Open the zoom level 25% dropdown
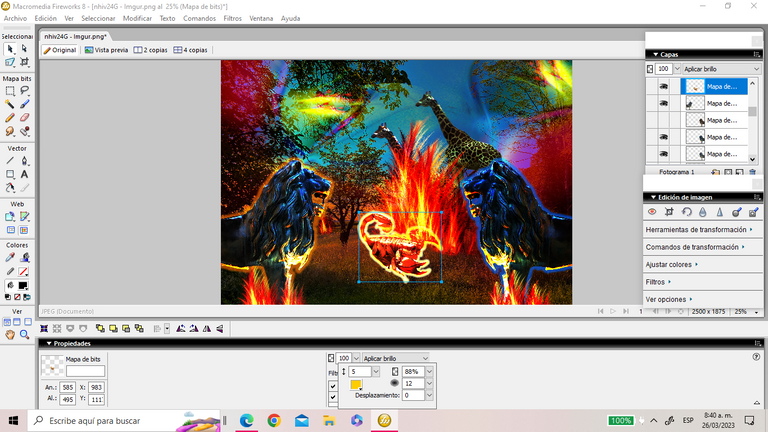768x432 pixels. (756, 312)
